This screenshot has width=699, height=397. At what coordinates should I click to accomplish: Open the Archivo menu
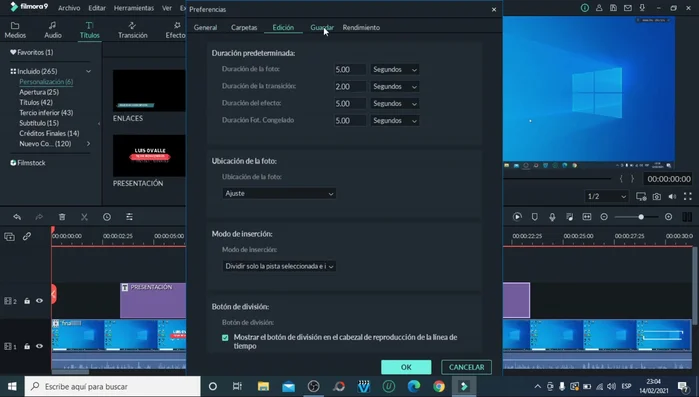pyautogui.click(x=69, y=8)
